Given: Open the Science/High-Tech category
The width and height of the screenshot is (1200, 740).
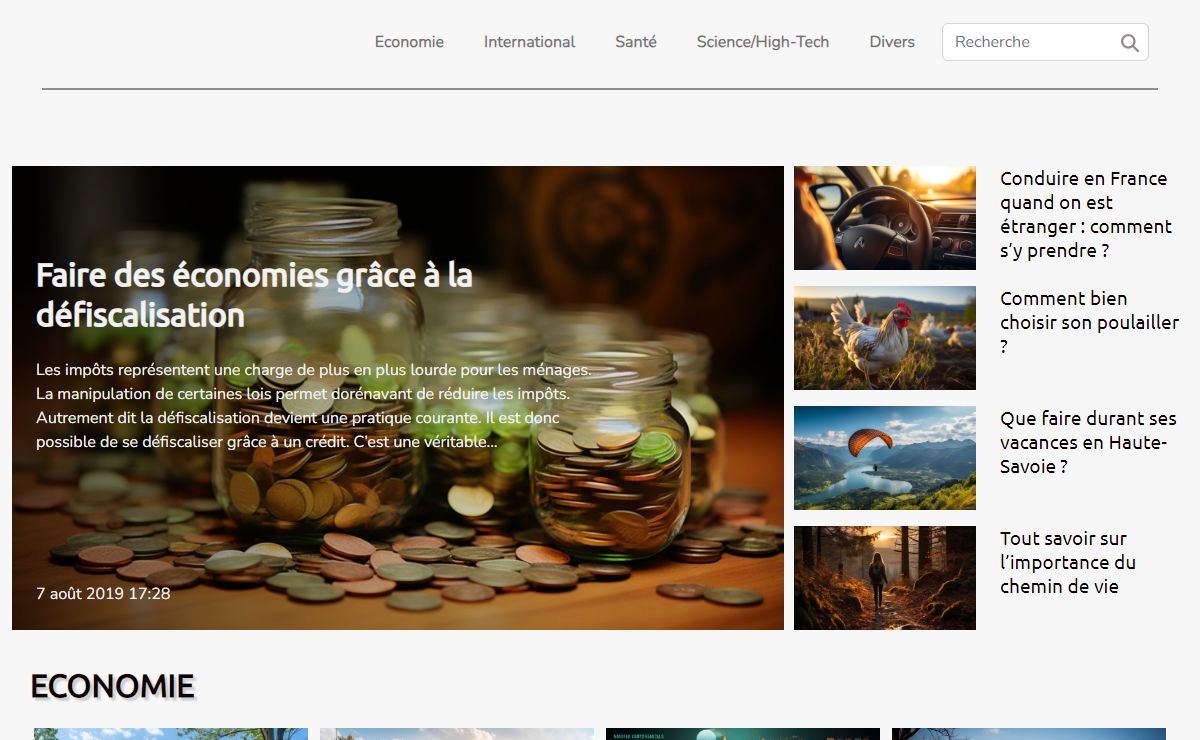Looking at the screenshot, I should coord(763,42).
